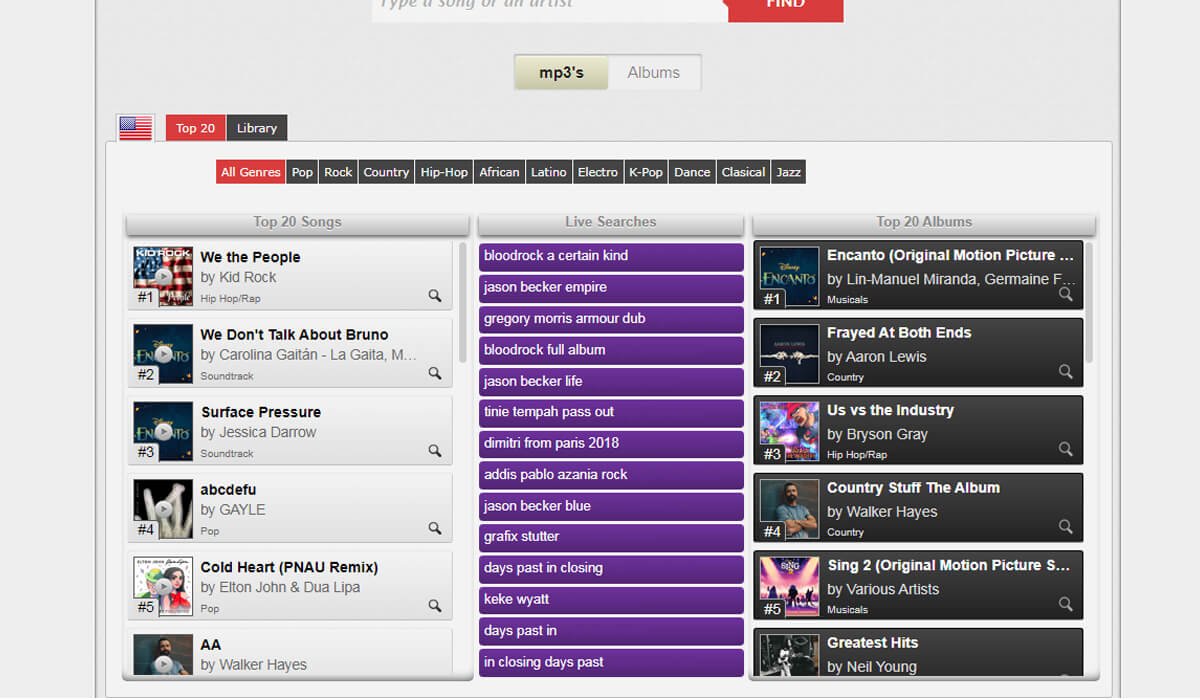This screenshot has width=1200, height=700.
Task: Select the K-Pop genre
Action: point(645,171)
